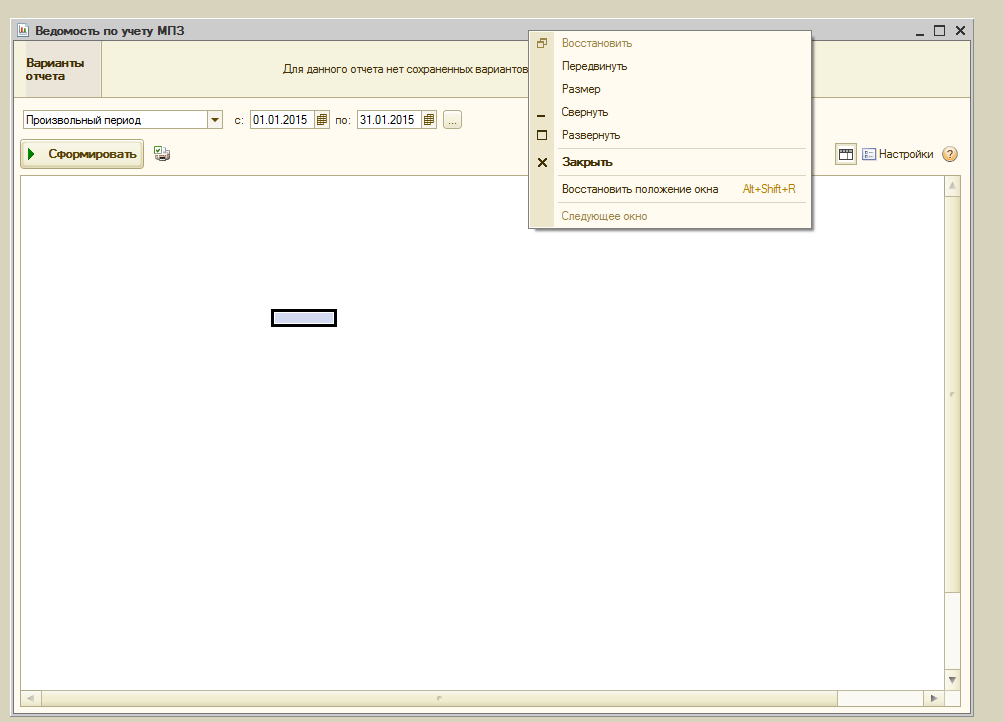This screenshot has width=1004, height=722.
Task: Toggle the settings panel layout icon
Action: pos(846,154)
